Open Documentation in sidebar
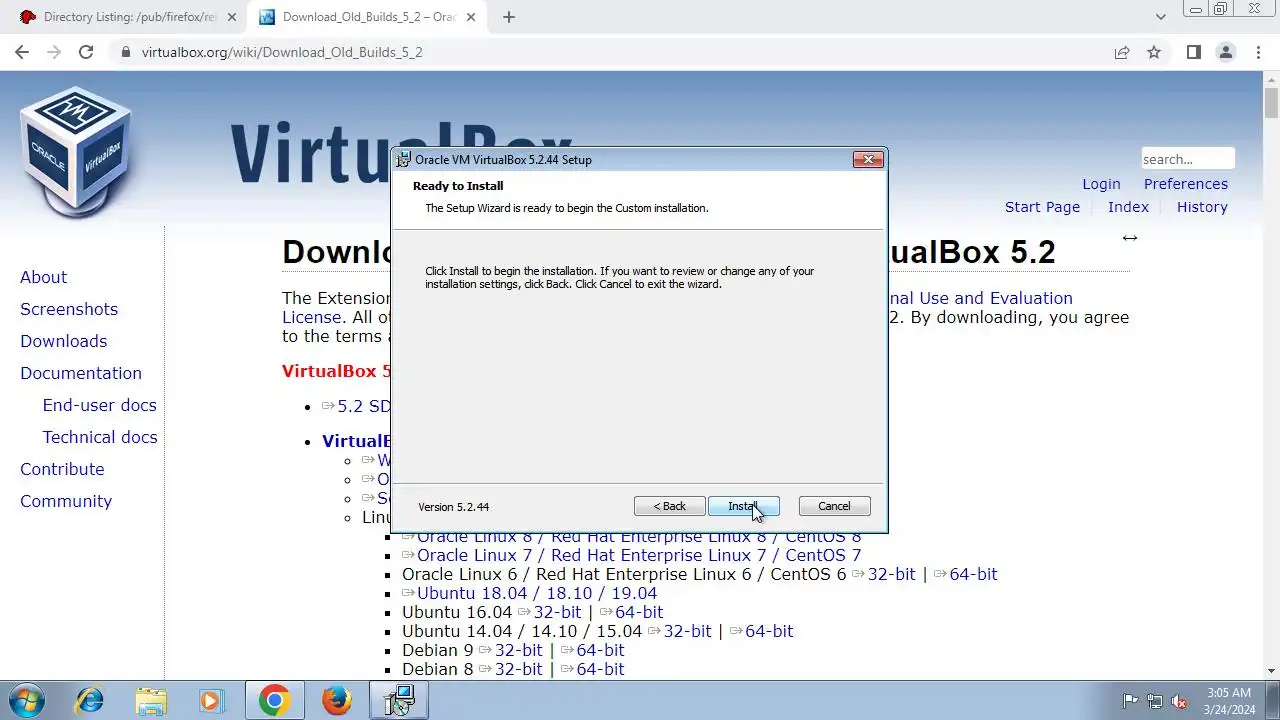 [x=81, y=373]
